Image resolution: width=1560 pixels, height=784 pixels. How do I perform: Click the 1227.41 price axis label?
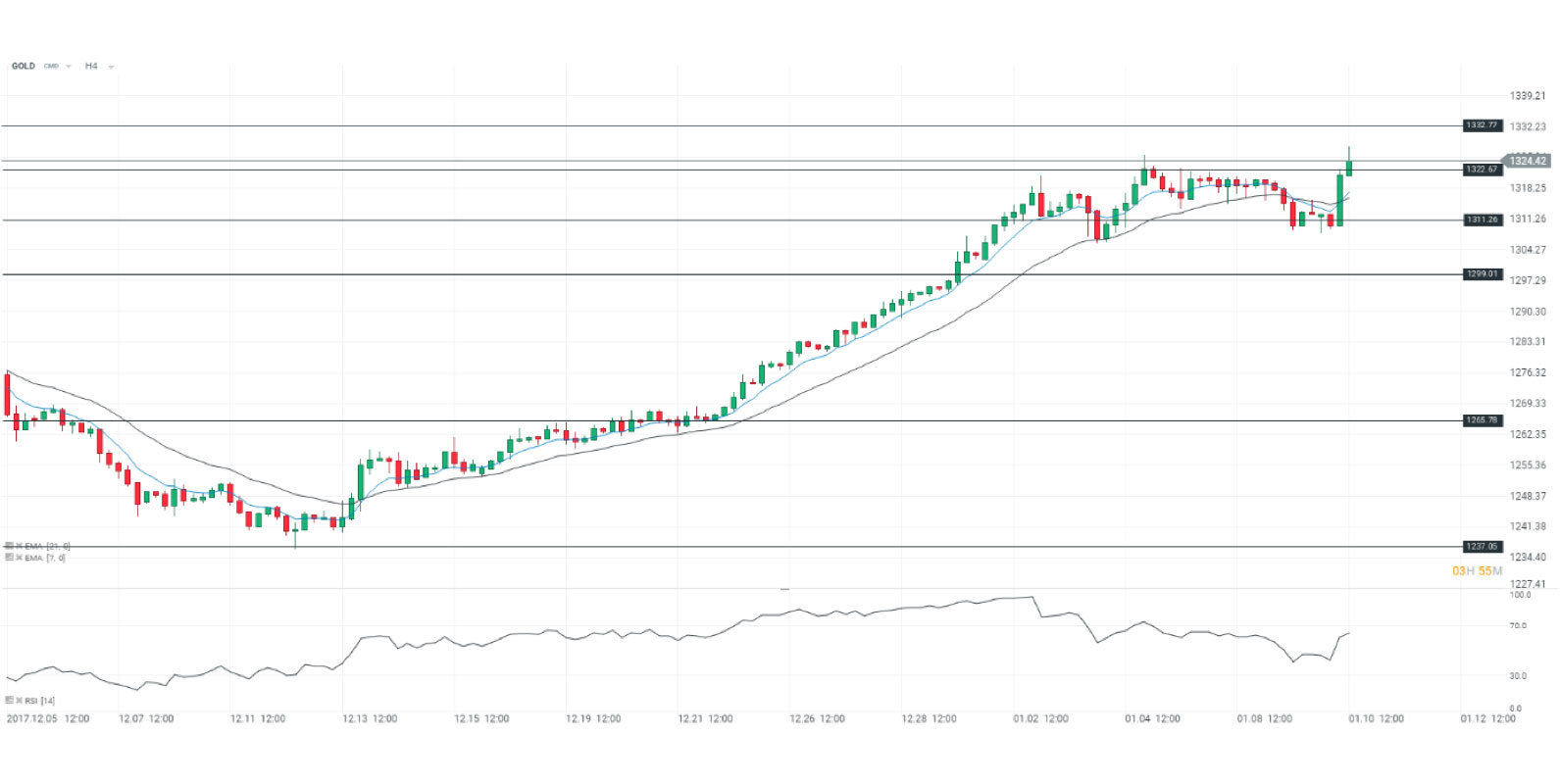[x=1528, y=584]
